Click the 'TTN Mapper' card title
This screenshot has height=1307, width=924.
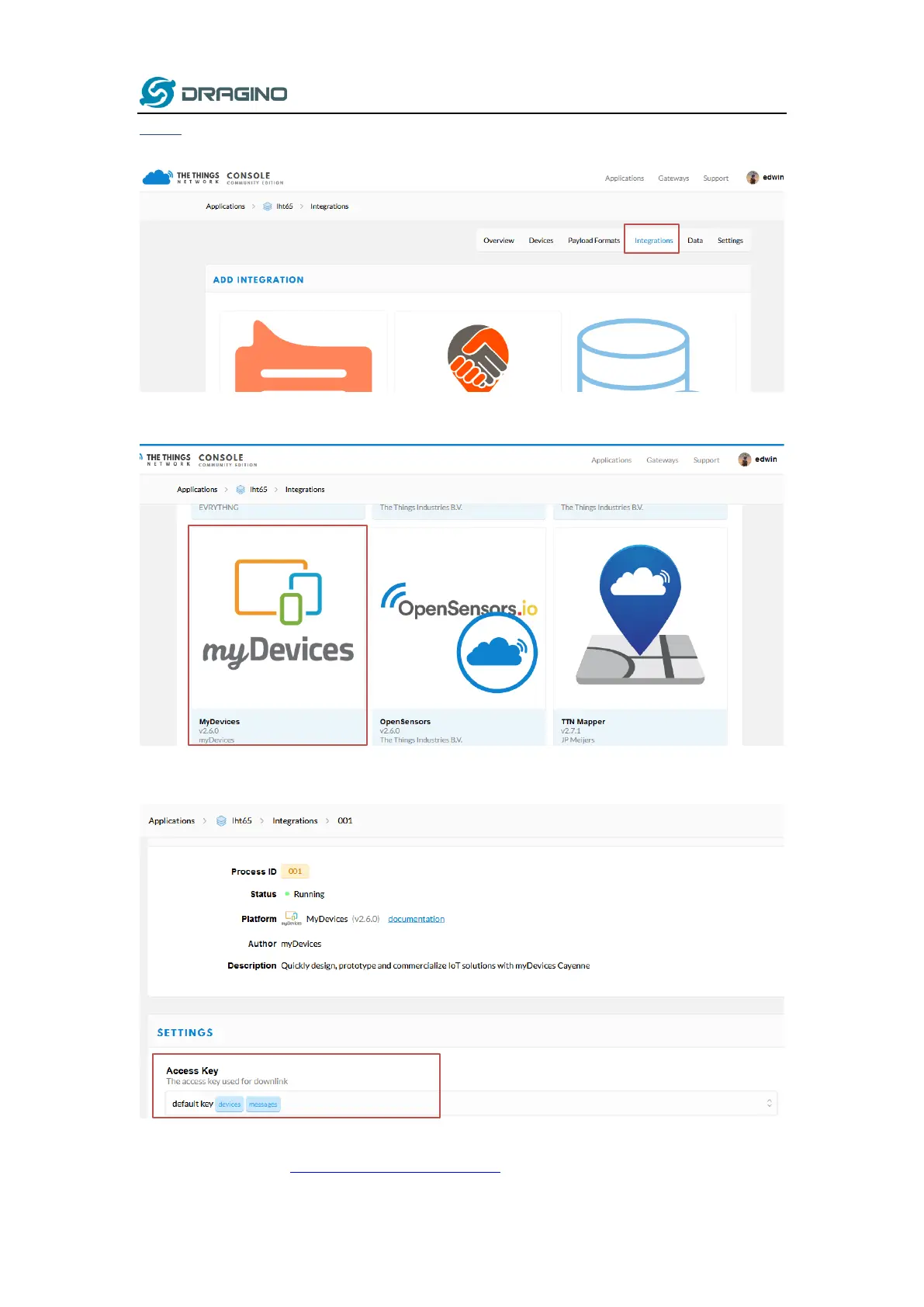coord(583,722)
